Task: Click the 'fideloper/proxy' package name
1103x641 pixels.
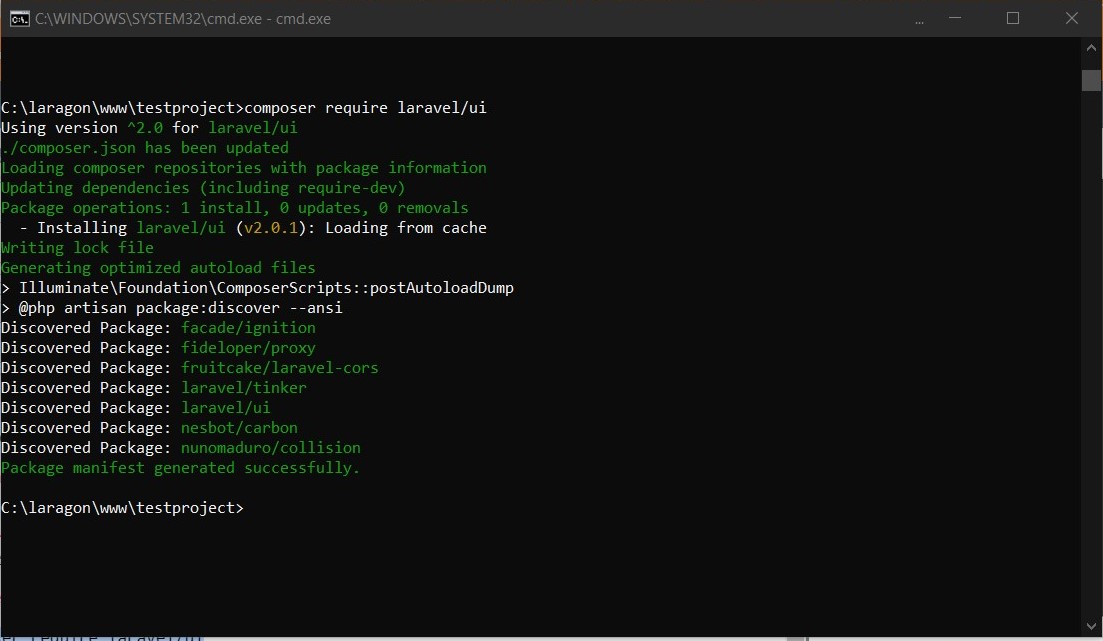Action: pos(248,348)
